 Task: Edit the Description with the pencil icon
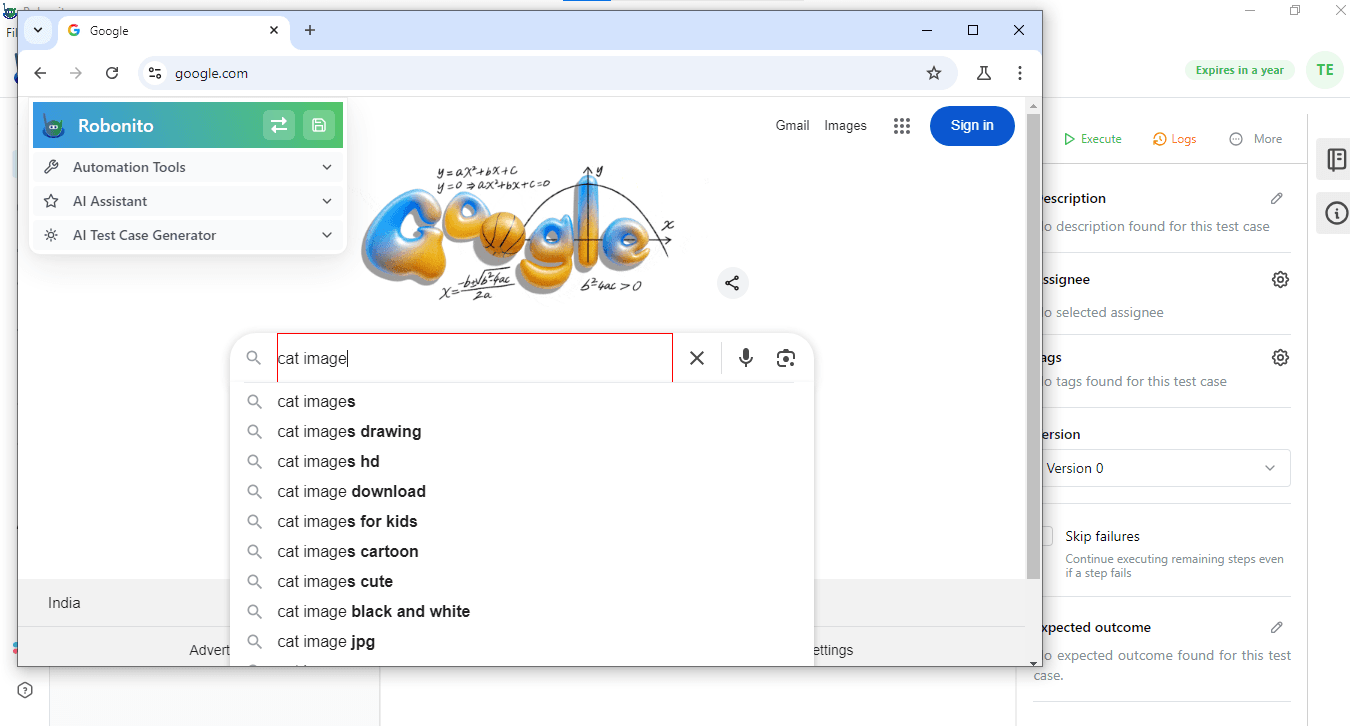[x=1277, y=198]
